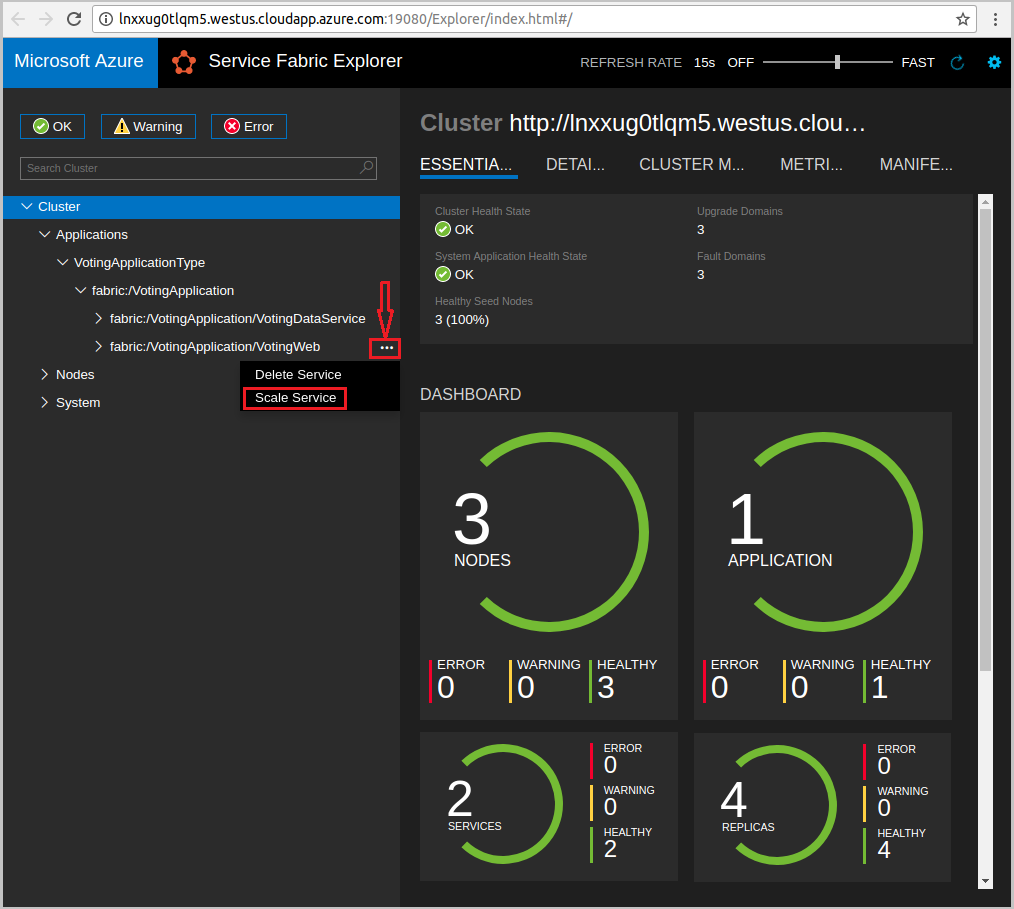Choose Scale Service from context menu
Image resolution: width=1014 pixels, height=909 pixels.
(x=295, y=398)
